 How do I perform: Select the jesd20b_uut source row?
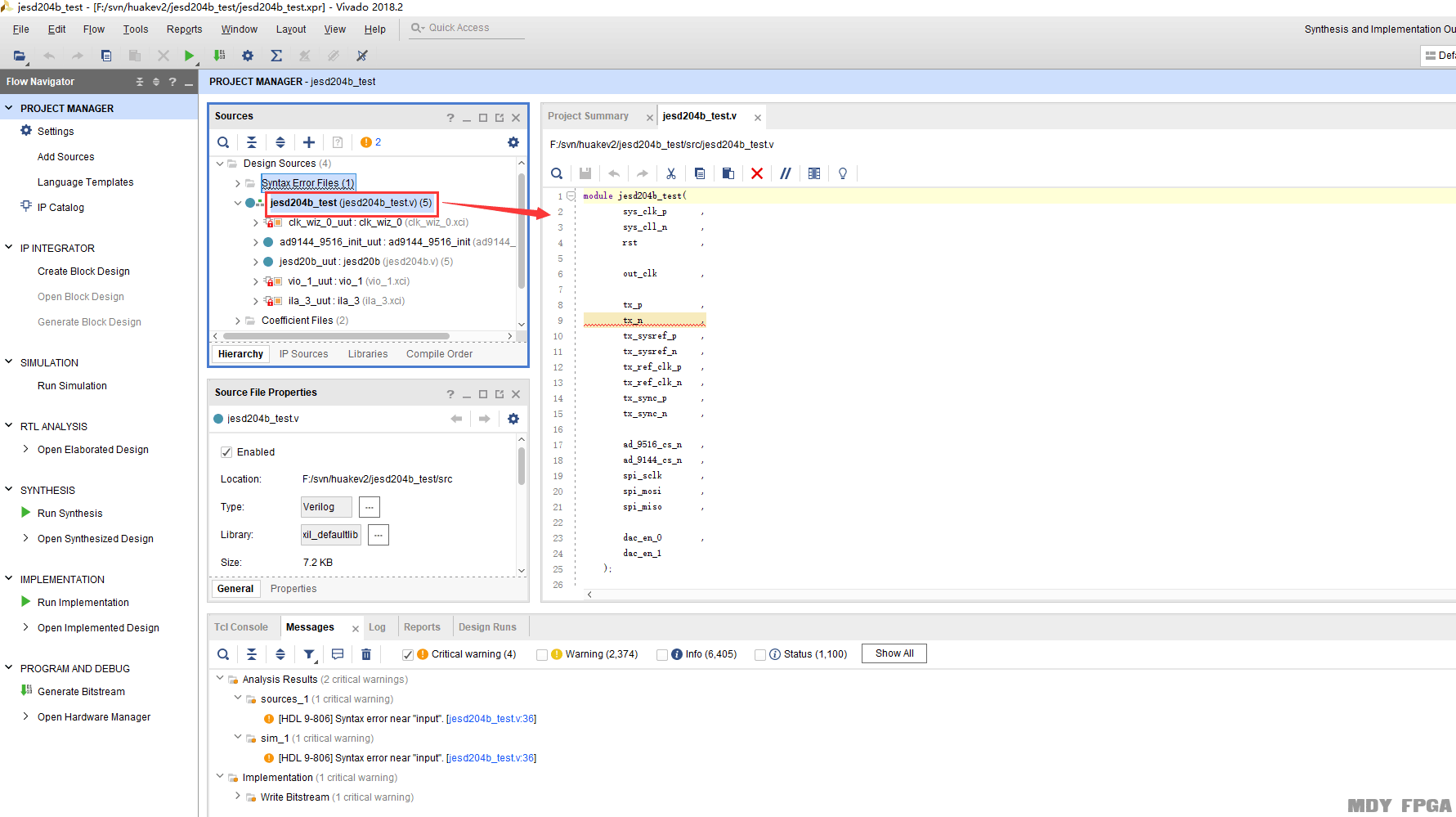(x=365, y=262)
